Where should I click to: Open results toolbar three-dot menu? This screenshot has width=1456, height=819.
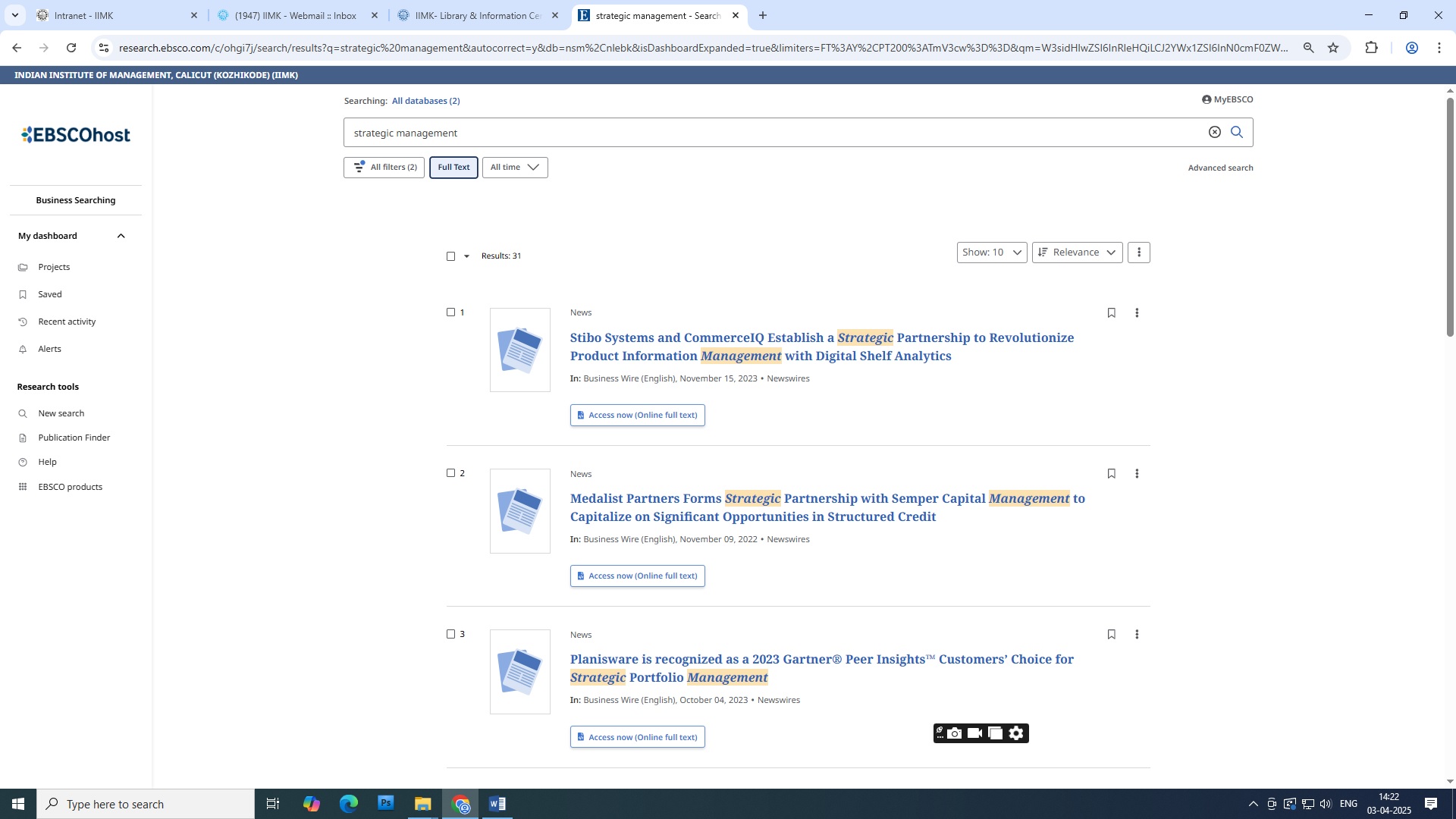[1138, 253]
